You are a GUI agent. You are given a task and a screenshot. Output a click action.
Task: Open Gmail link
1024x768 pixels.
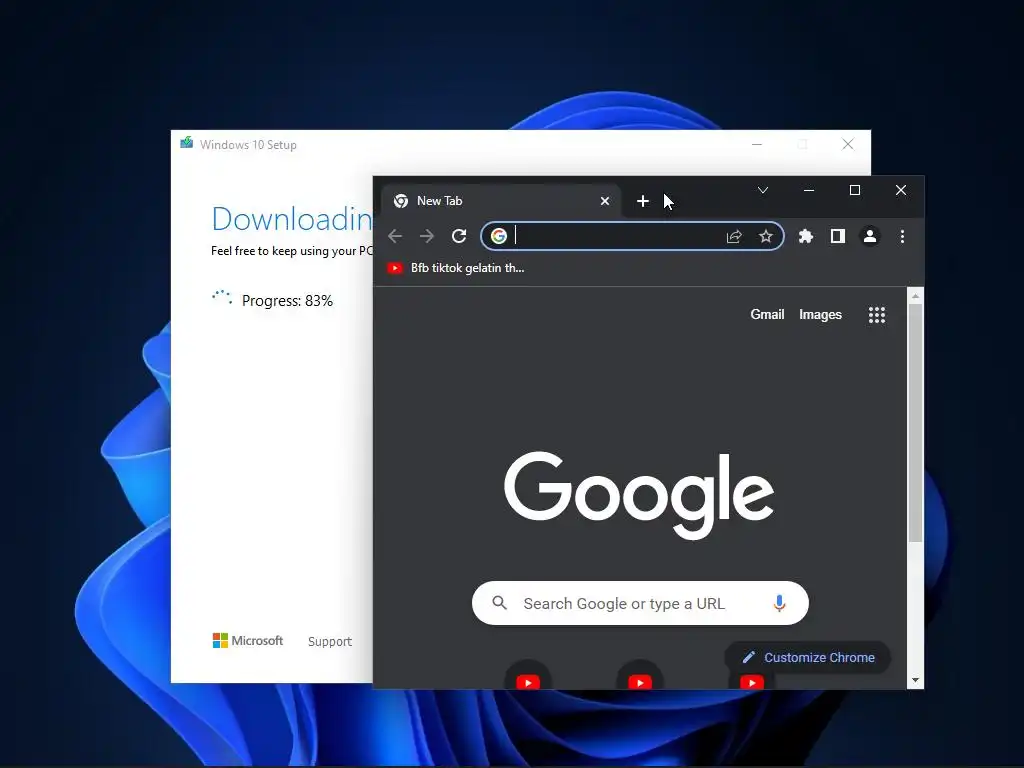click(x=767, y=315)
